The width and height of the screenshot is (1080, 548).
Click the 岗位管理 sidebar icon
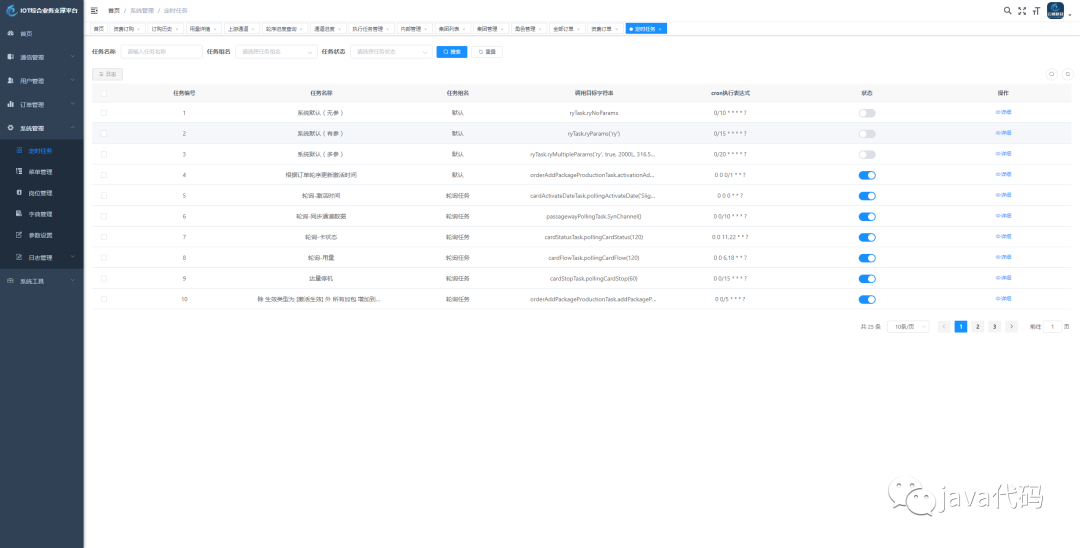[x=19, y=193]
